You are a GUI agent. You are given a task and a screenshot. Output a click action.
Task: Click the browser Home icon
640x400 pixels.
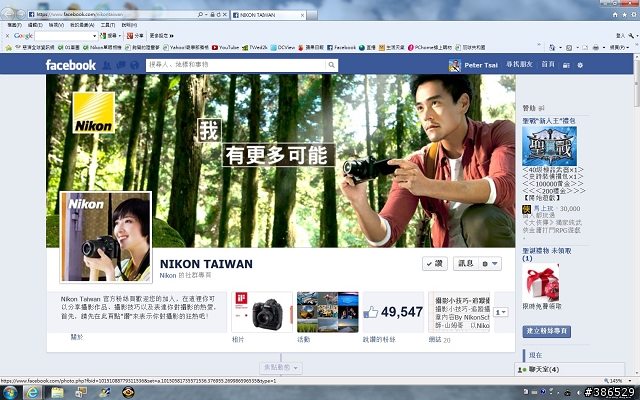(x=615, y=15)
